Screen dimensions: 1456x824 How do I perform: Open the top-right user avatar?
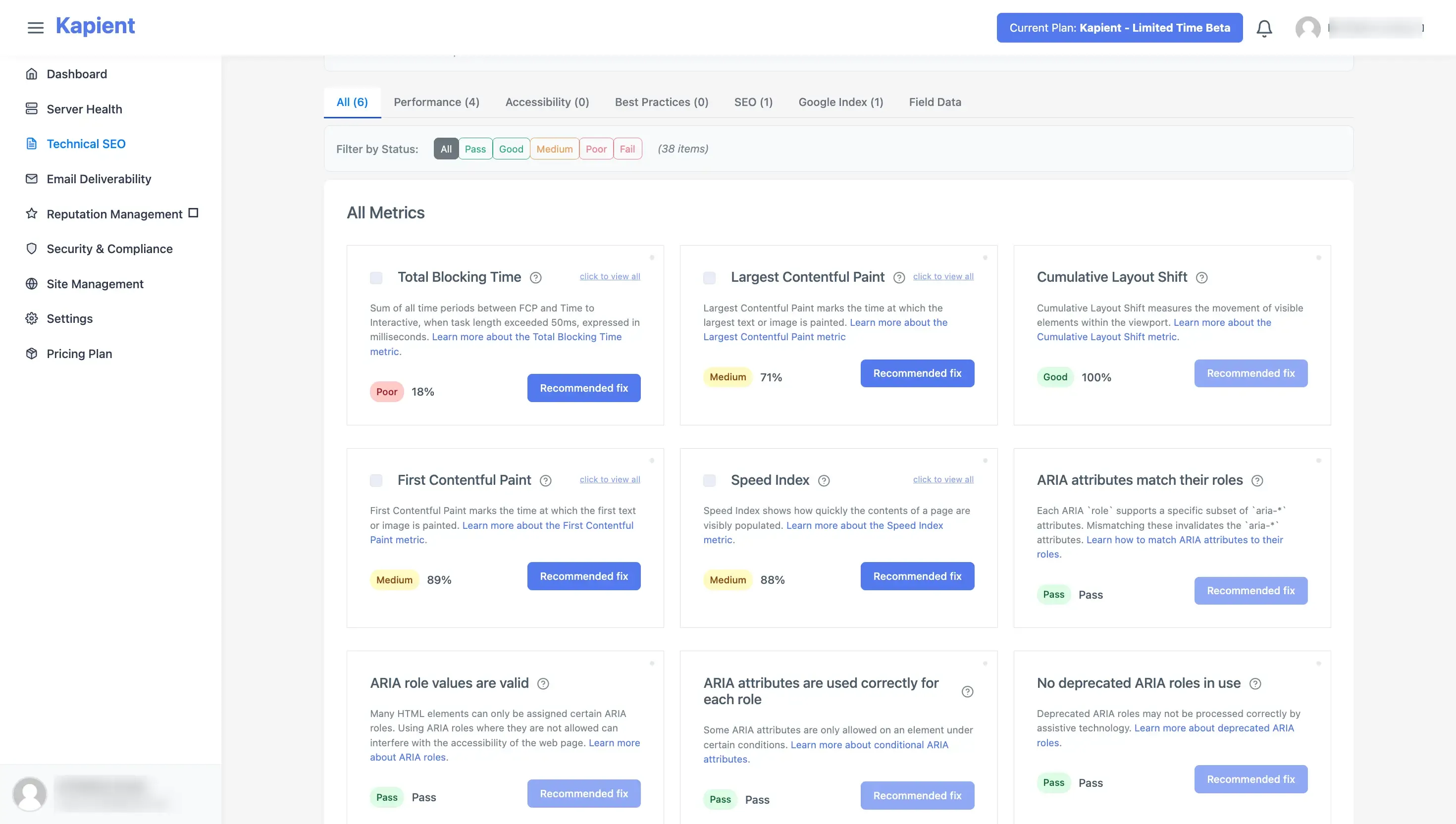tap(1308, 28)
